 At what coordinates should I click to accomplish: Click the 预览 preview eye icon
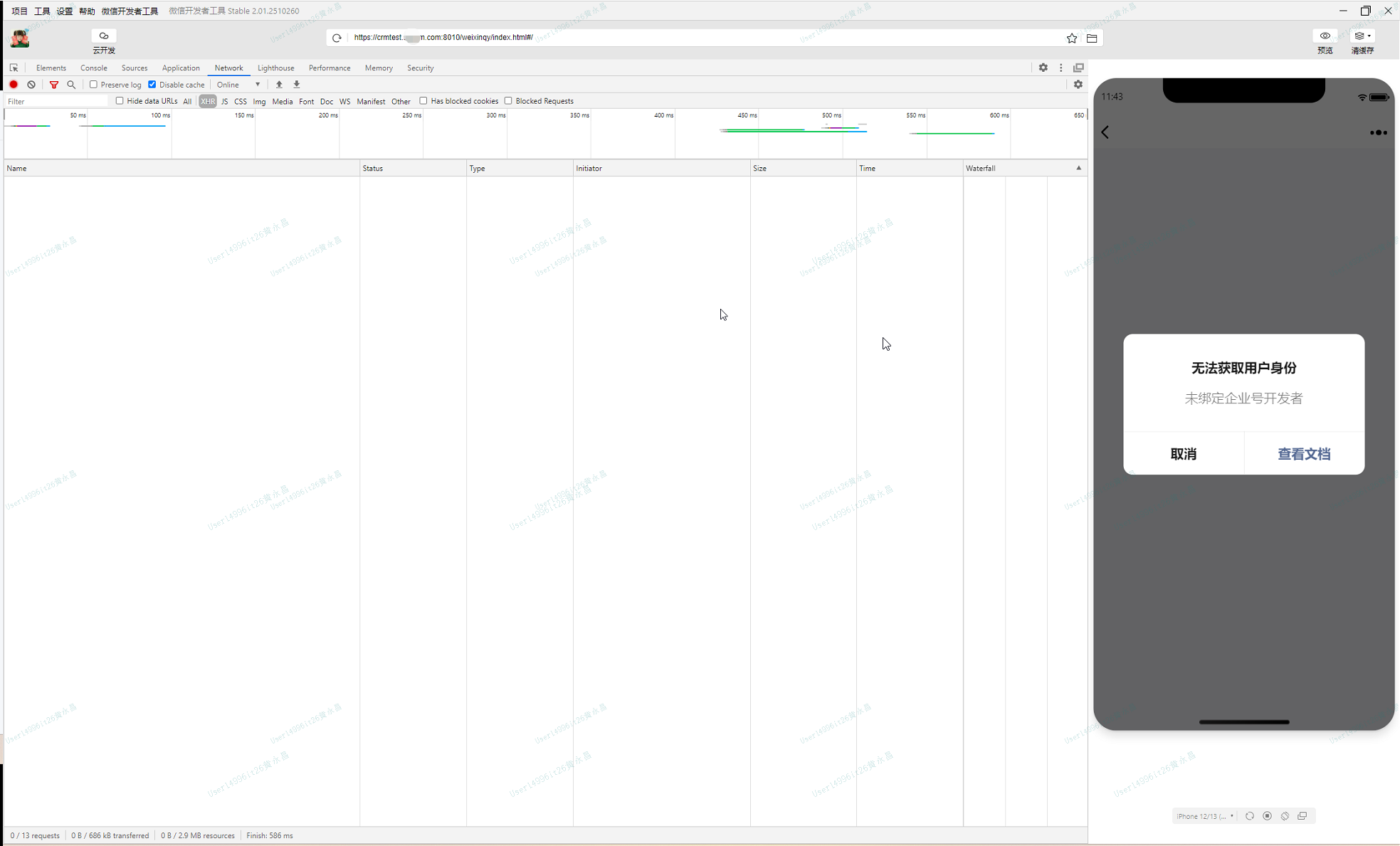tap(1325, 36)
